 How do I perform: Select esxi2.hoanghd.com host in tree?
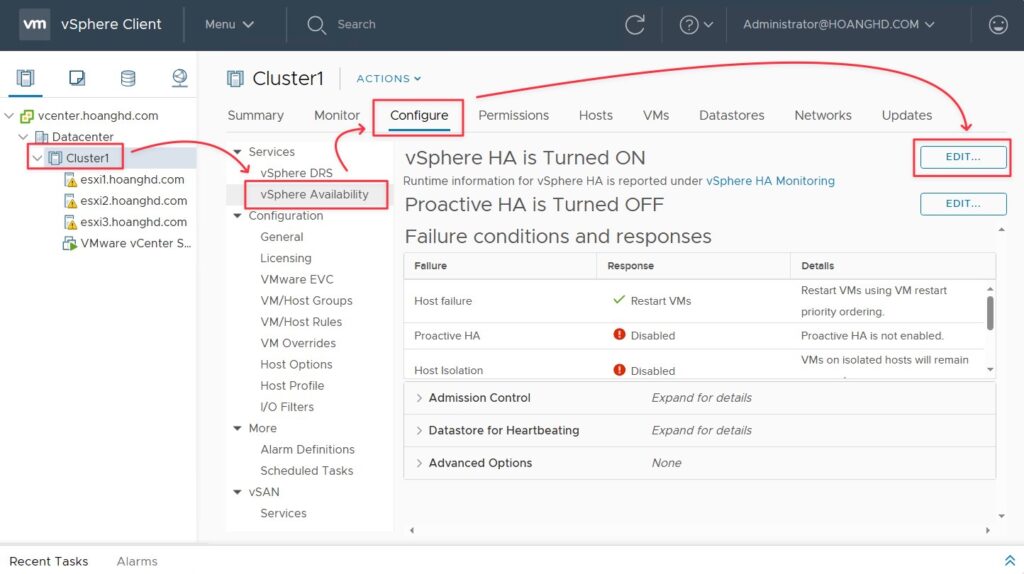tap(134, 201)
